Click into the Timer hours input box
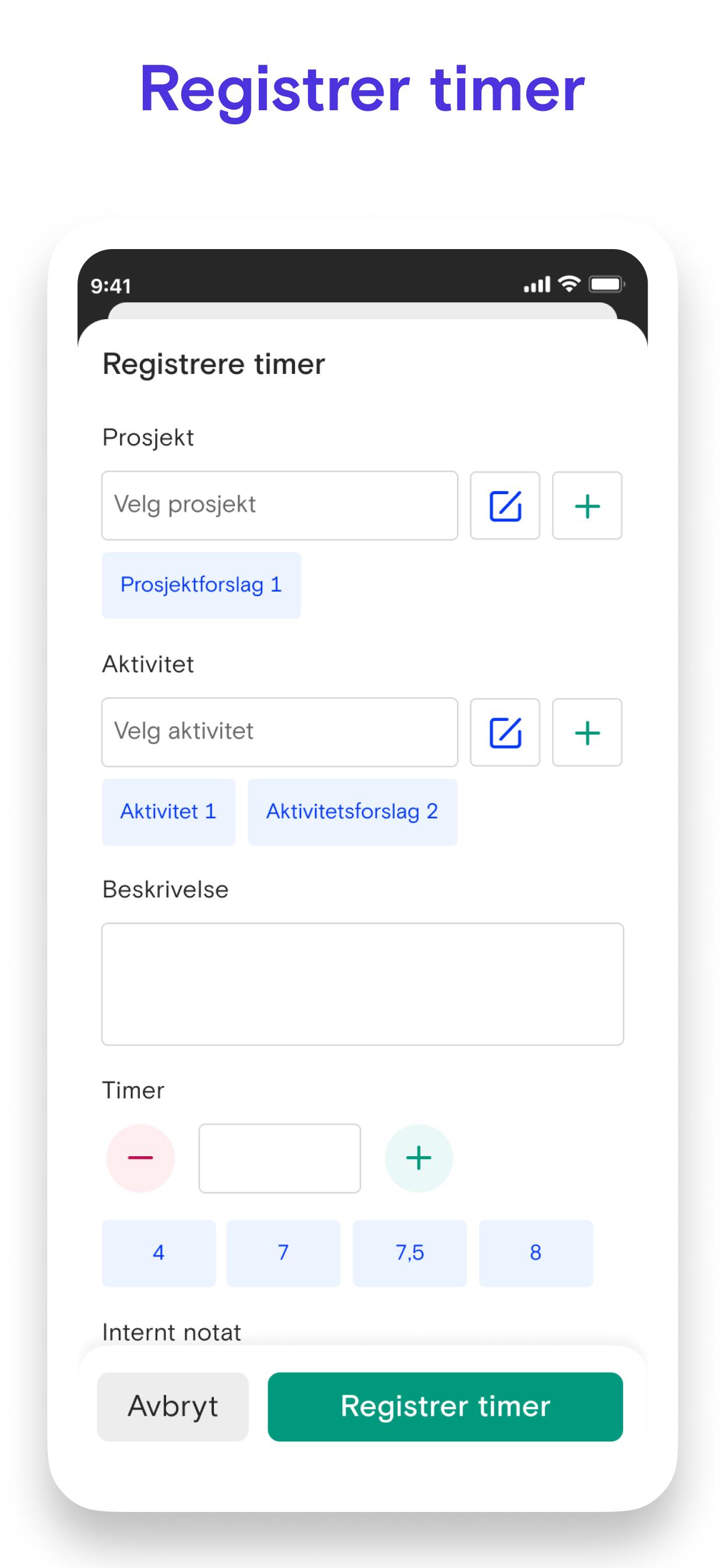This screenshot has height=1568, width=724. tap(280, 1158)
